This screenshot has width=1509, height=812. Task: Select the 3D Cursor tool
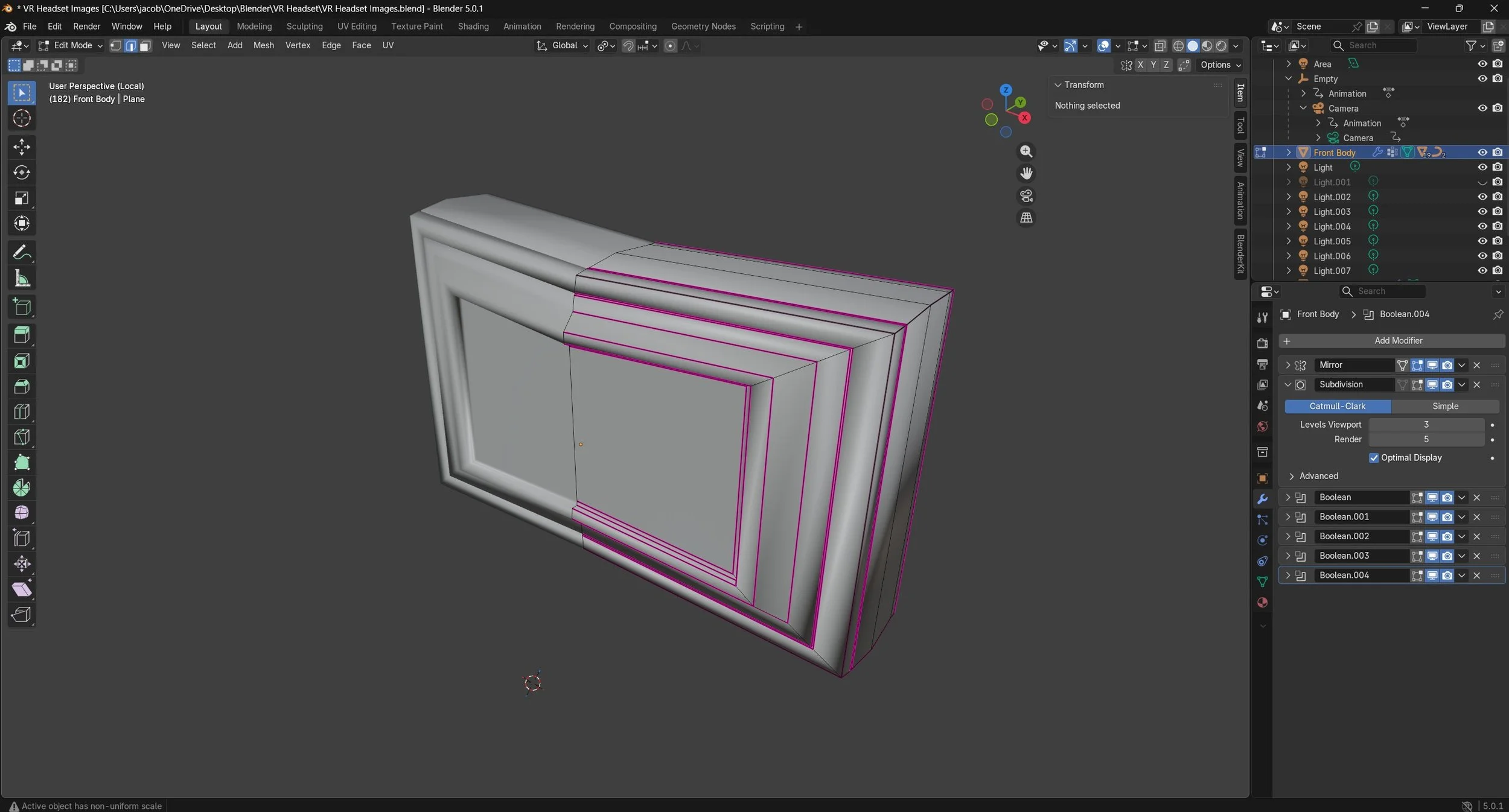[22, 118]
